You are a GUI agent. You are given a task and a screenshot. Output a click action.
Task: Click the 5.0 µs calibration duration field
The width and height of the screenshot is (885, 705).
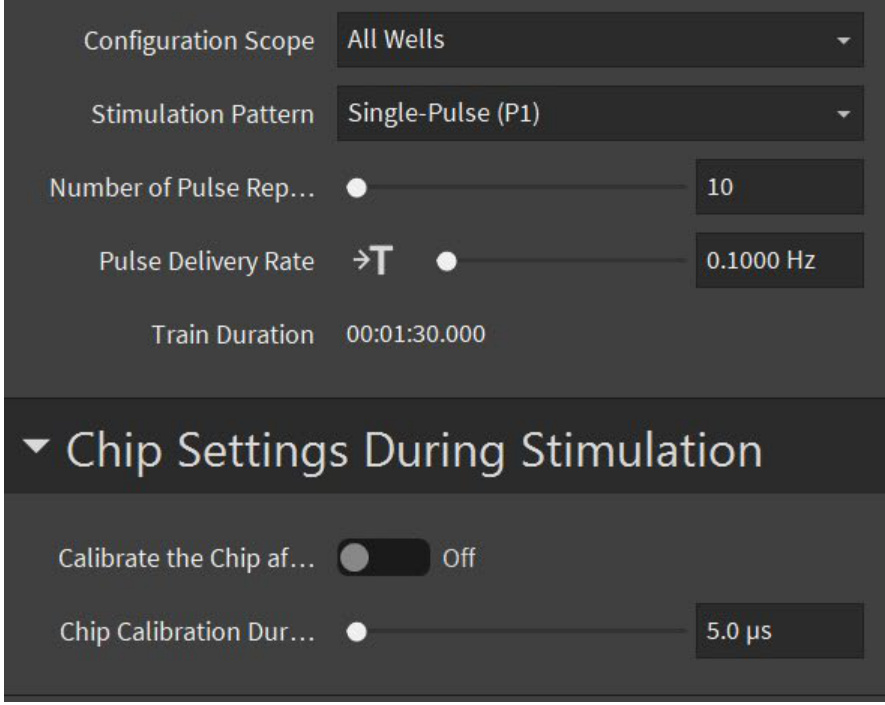tap(778, 632)
